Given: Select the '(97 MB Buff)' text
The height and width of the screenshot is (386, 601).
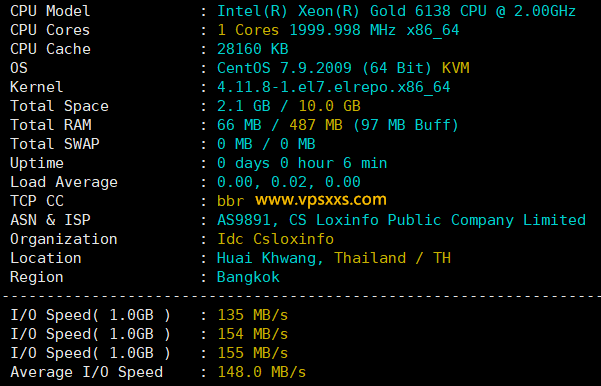Looking at the screenshot, I should pos(406,125).
